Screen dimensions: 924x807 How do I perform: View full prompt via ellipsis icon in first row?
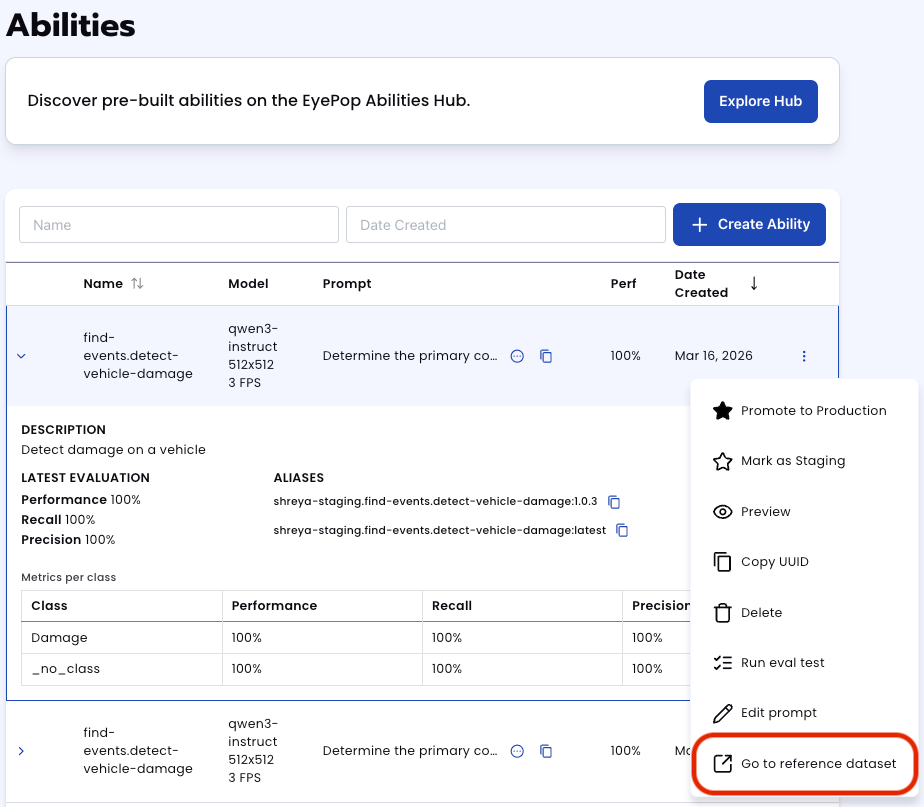[x=517, y=356]
